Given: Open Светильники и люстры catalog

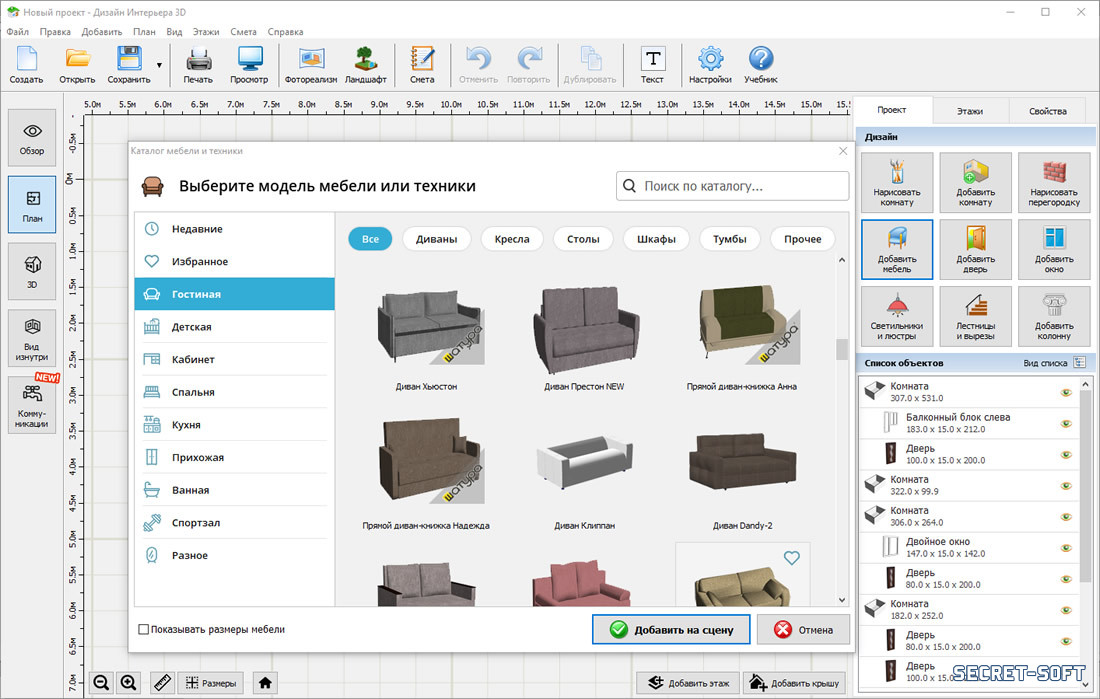Looking at the screenshot, I should tap(897, 316).
